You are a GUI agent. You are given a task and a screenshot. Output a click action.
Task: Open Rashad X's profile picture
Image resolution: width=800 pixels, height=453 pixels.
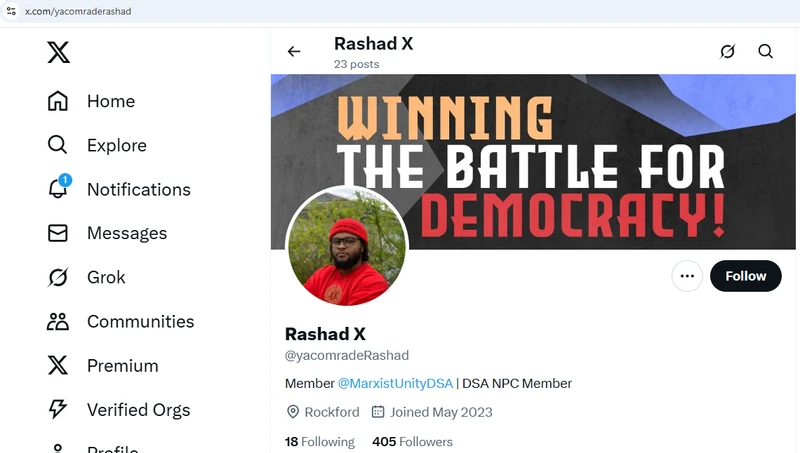pos(346,246)
